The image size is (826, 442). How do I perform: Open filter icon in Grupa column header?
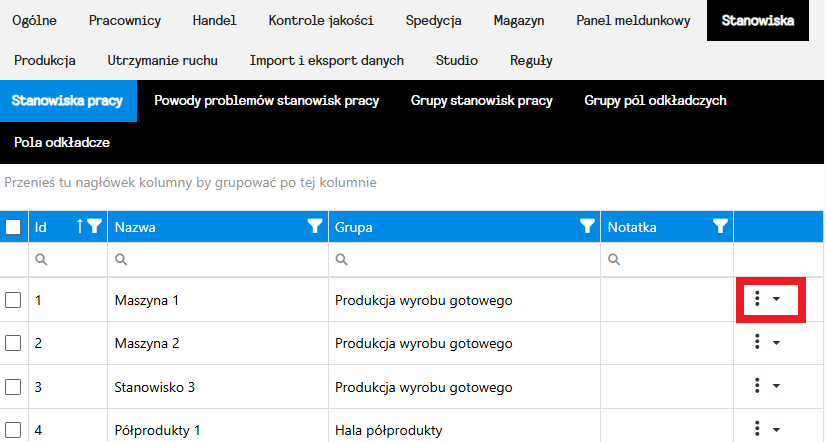587,227
